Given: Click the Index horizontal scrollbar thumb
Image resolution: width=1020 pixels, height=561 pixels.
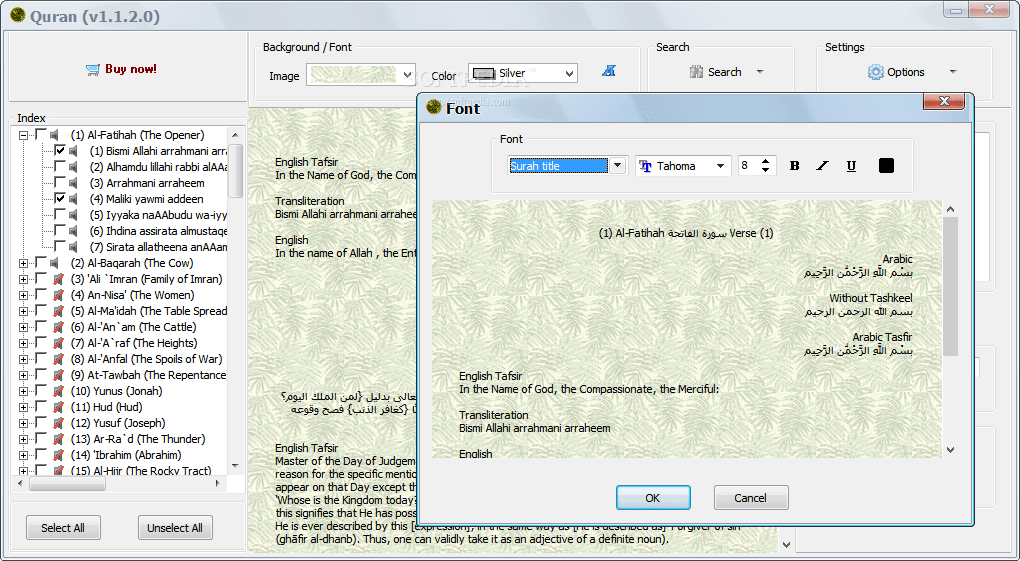Looking at the screenshot, I should (x=67, y=484).
